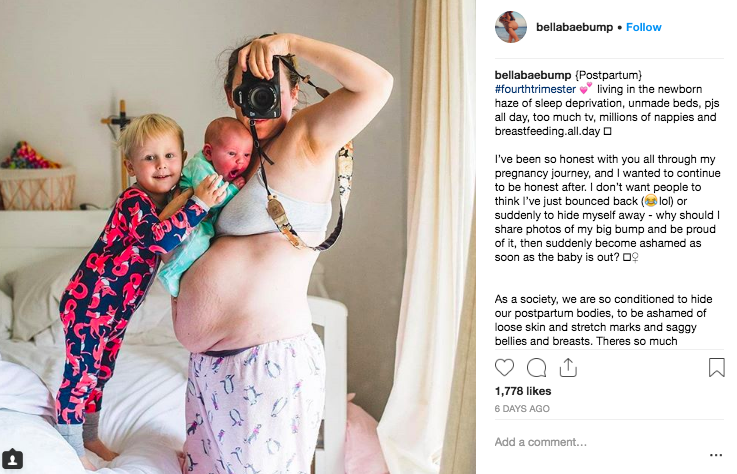Open bellabaebump profile picture avatar

pyautogui.click(x=511, y=27)
